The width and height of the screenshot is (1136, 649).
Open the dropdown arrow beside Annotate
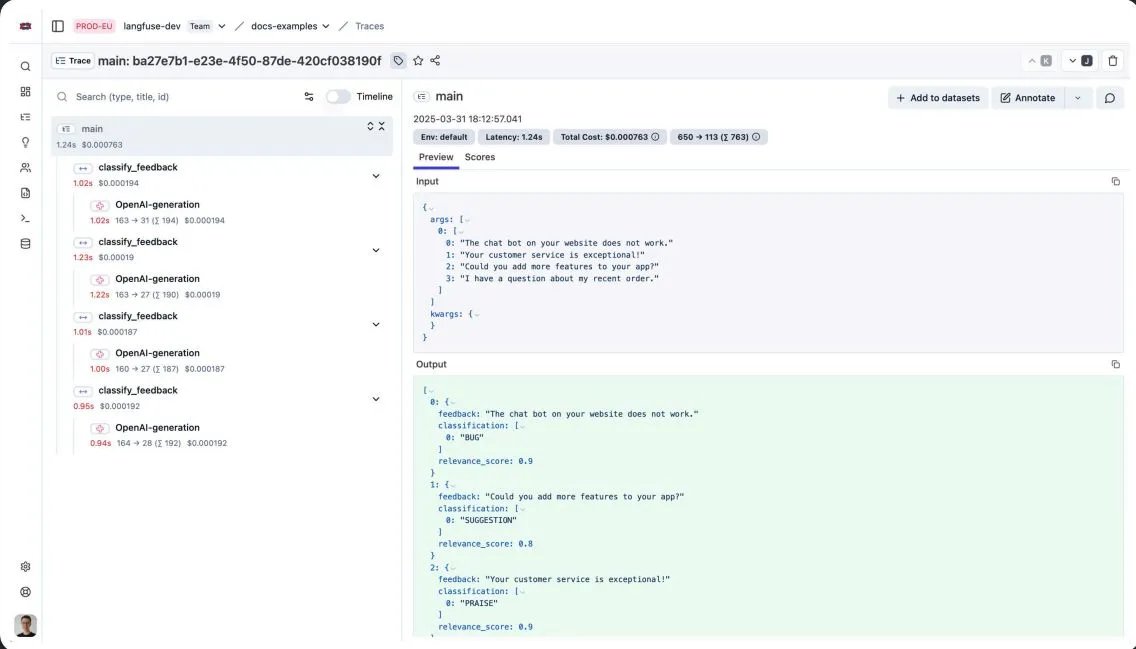[x=1077, y=98]
